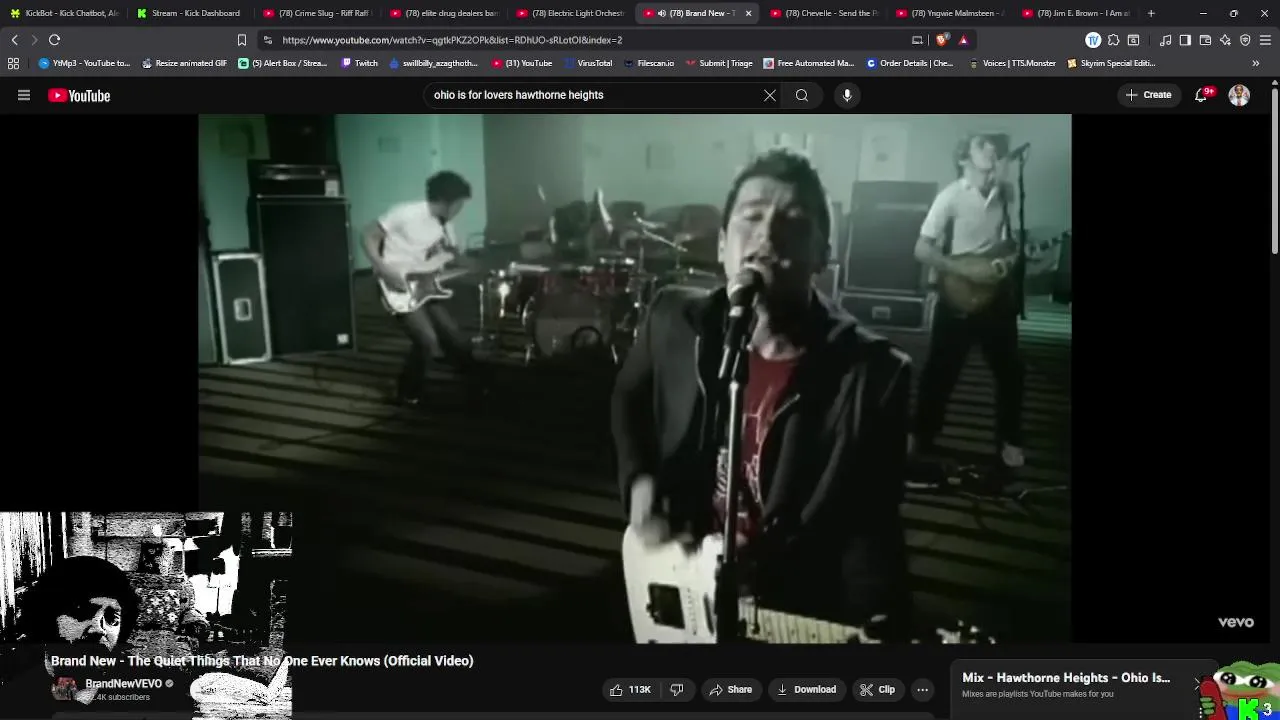This screenshot has width=1280, height=720.
Task: Share the video
Action: pos(730,689)
